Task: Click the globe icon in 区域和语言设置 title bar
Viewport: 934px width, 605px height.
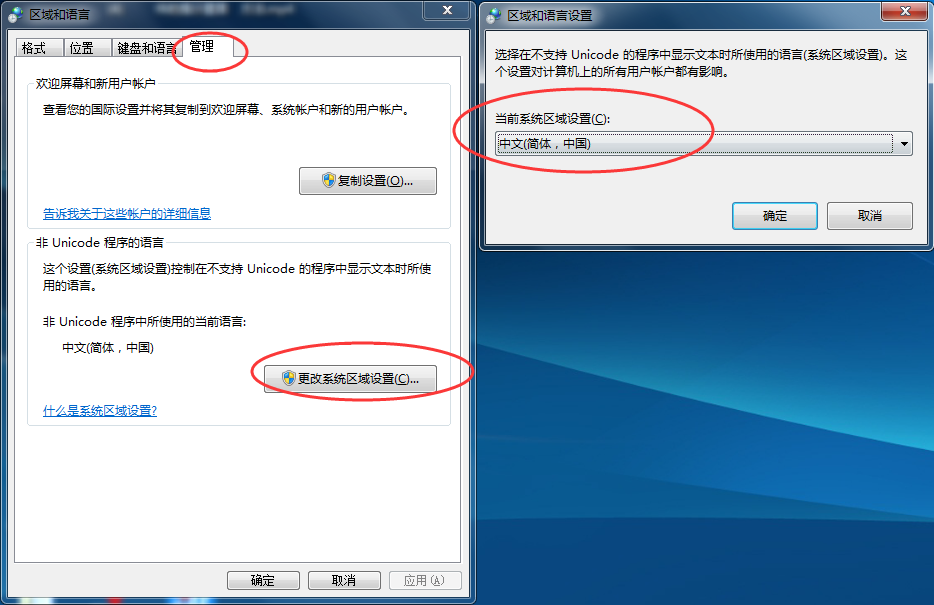Action: [x=494, y=15]
